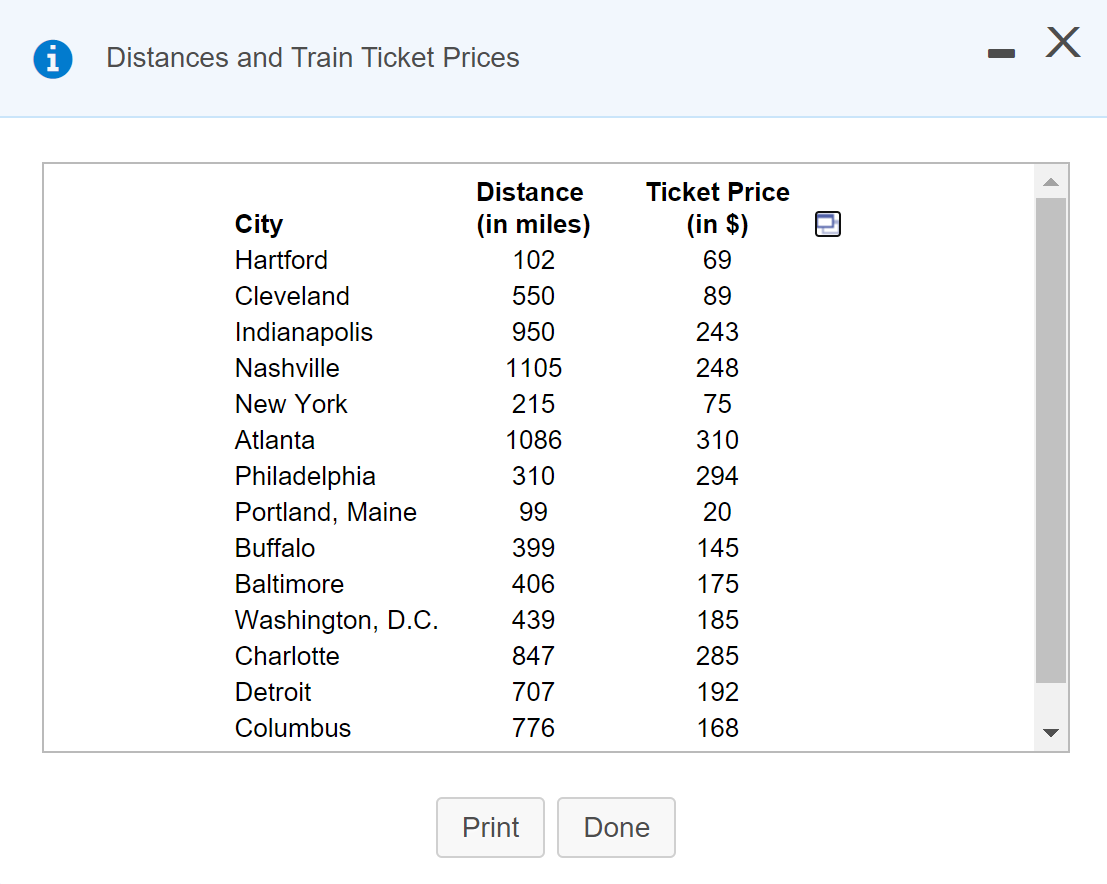Screen dimensions: 1107x884
Task: Click the vertical scrollbar thumb
Action: [x=1050, y=440]
